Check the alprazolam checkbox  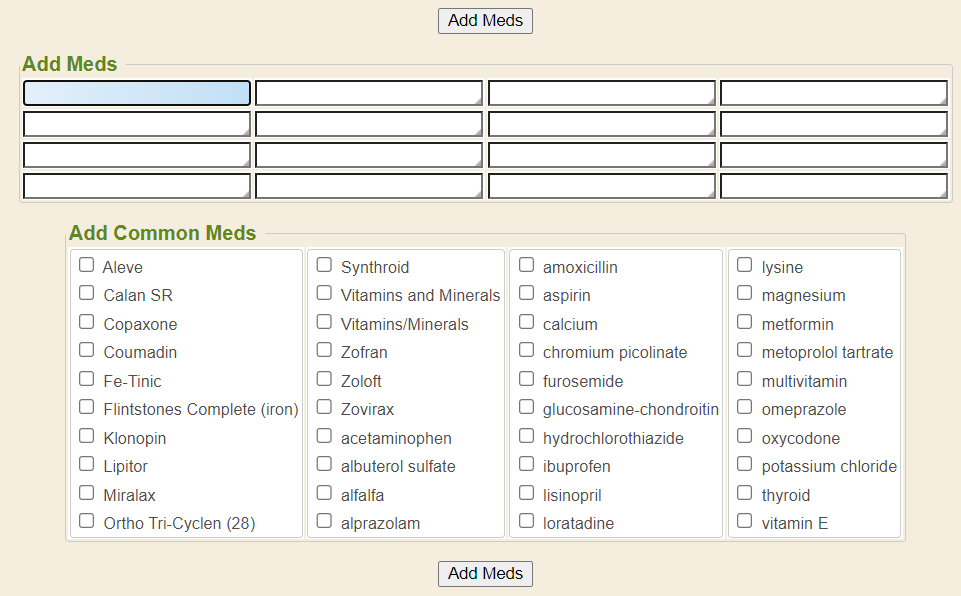[324, 521]
